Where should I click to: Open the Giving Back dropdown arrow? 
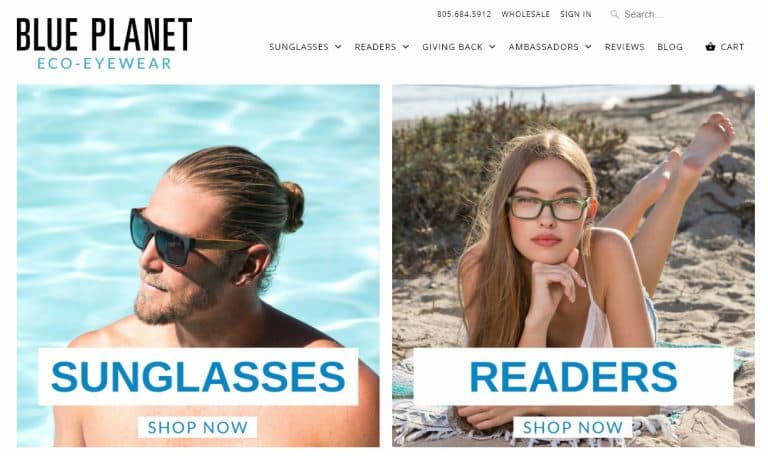(x=492, y=47)
